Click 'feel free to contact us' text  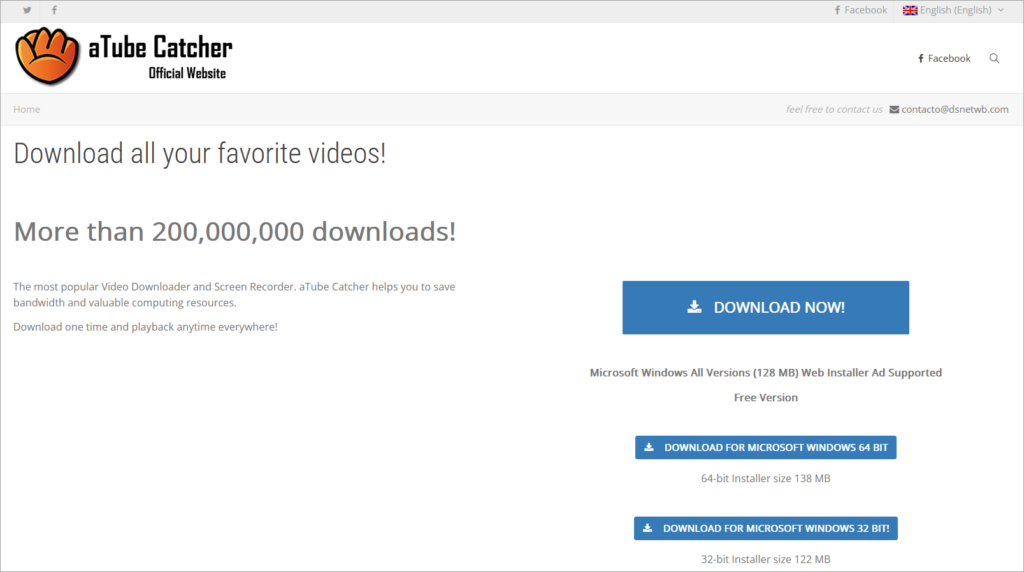[834, 109]
